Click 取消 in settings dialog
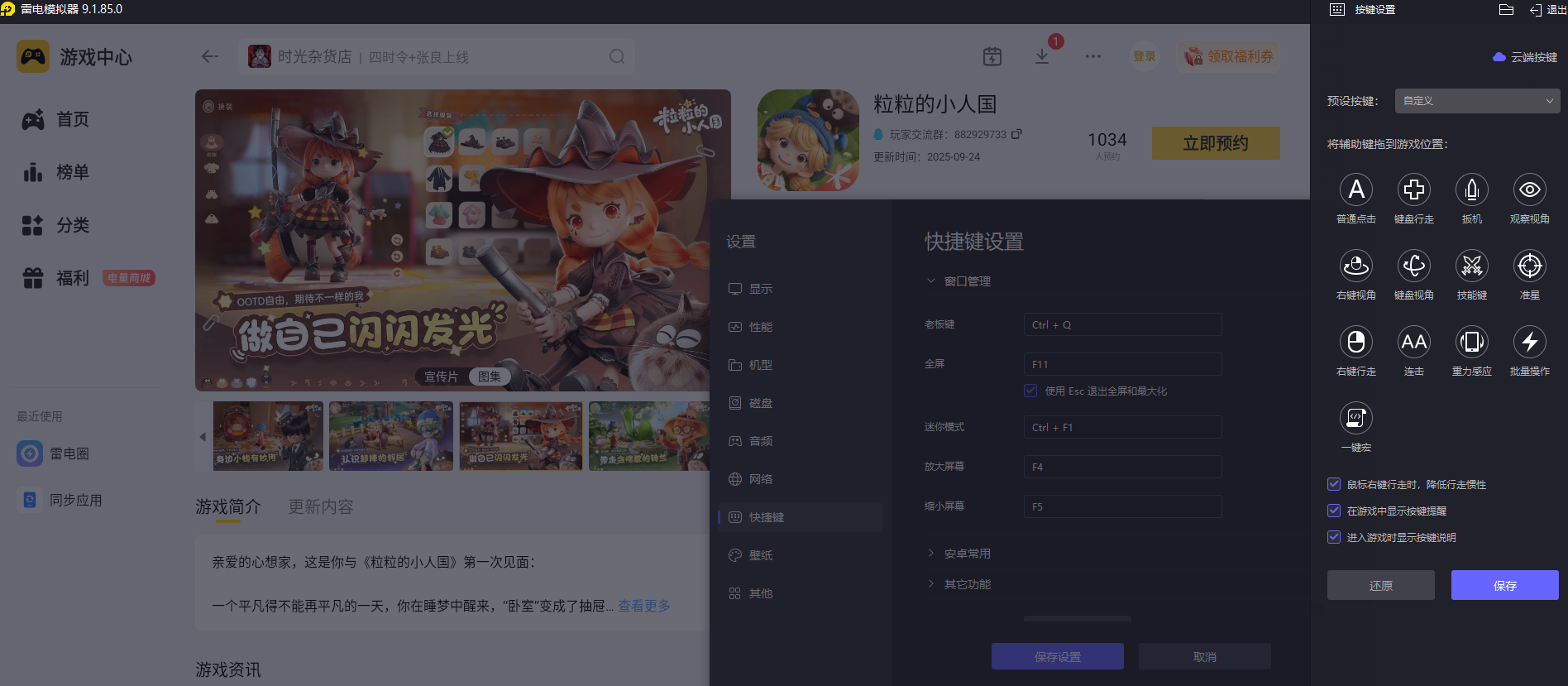 point(1205,656)
